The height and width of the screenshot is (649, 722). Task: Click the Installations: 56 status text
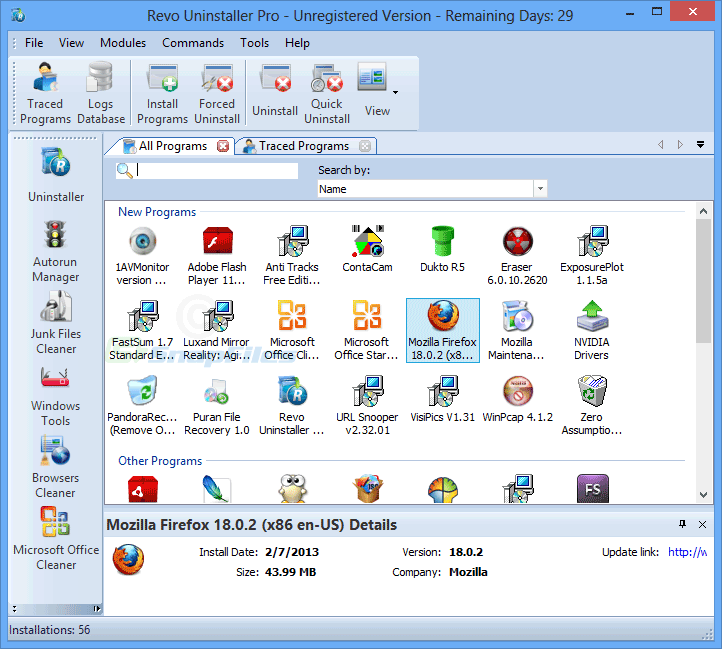pos(50,630)
